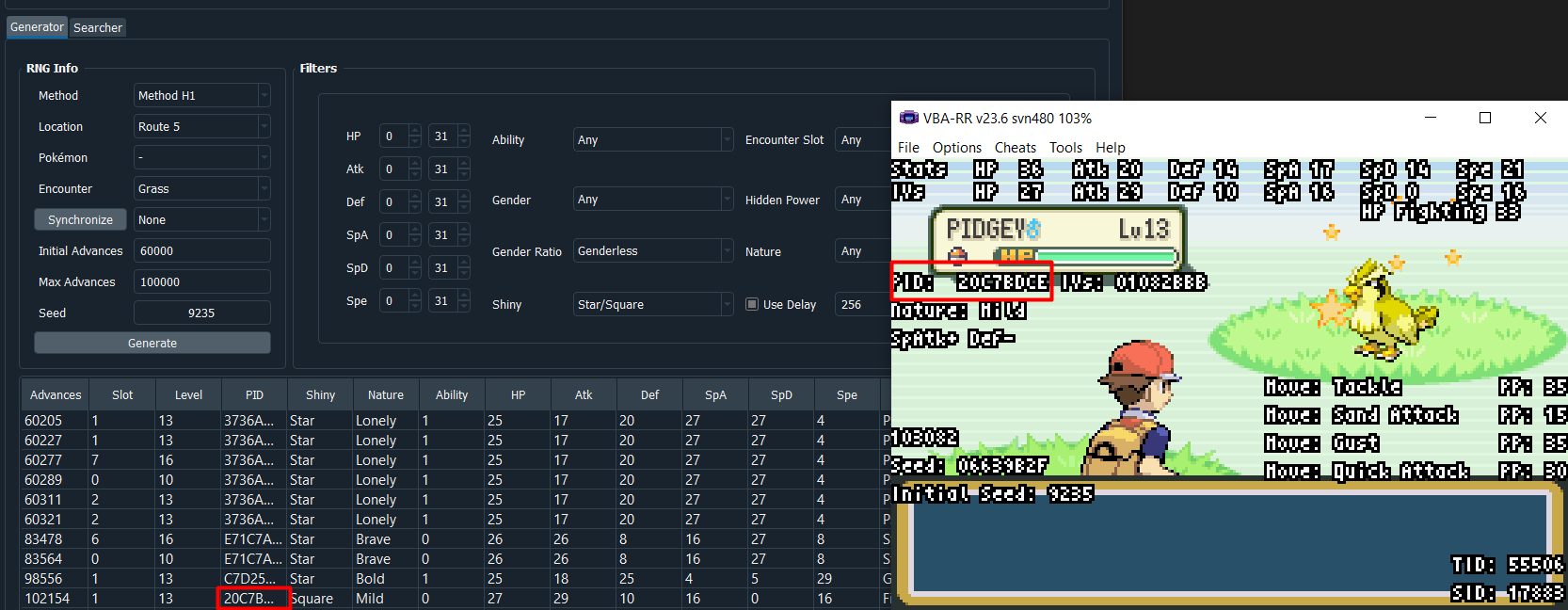Open the Tools menu in VBA-RR
The image size is (1568, 610).
(1066, 147)
